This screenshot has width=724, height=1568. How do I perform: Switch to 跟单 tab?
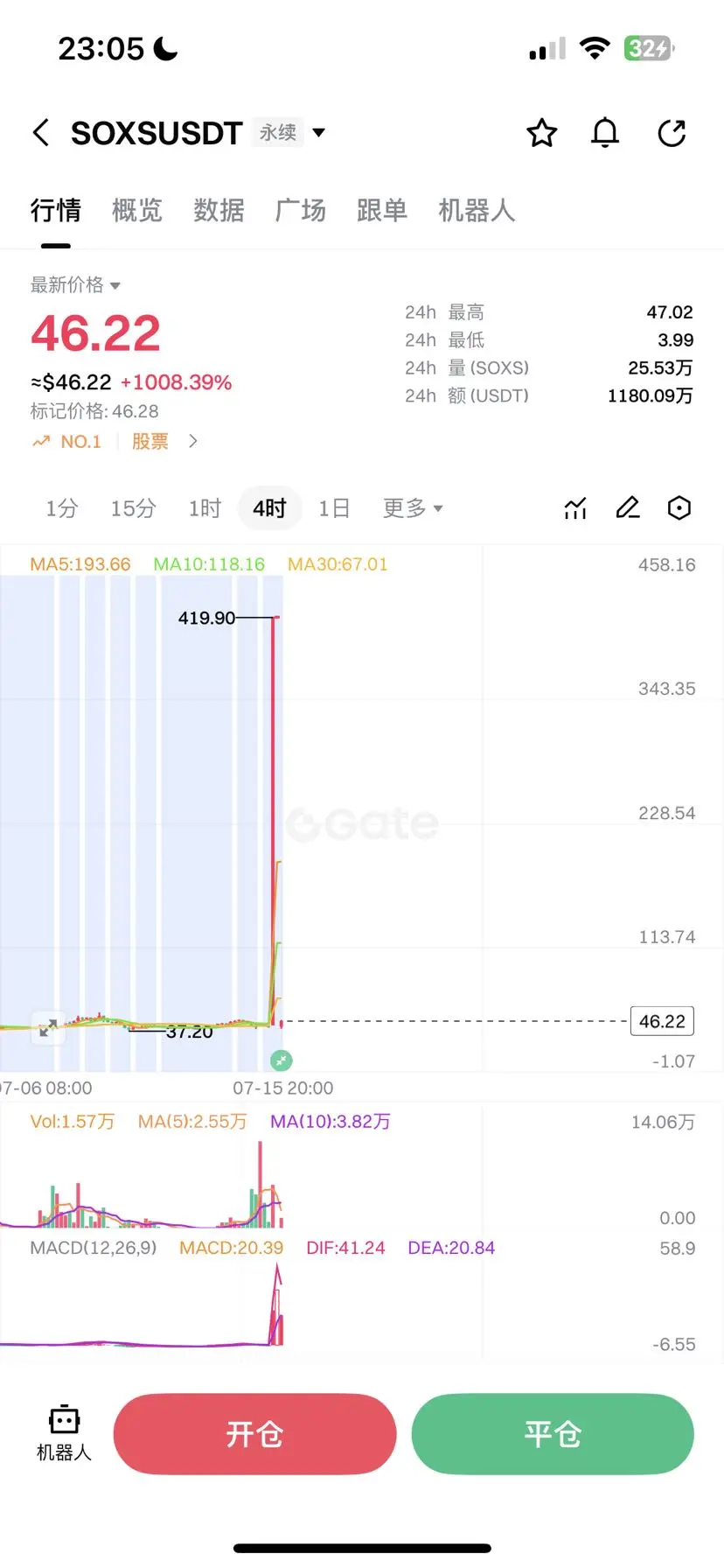coord(382,211)
